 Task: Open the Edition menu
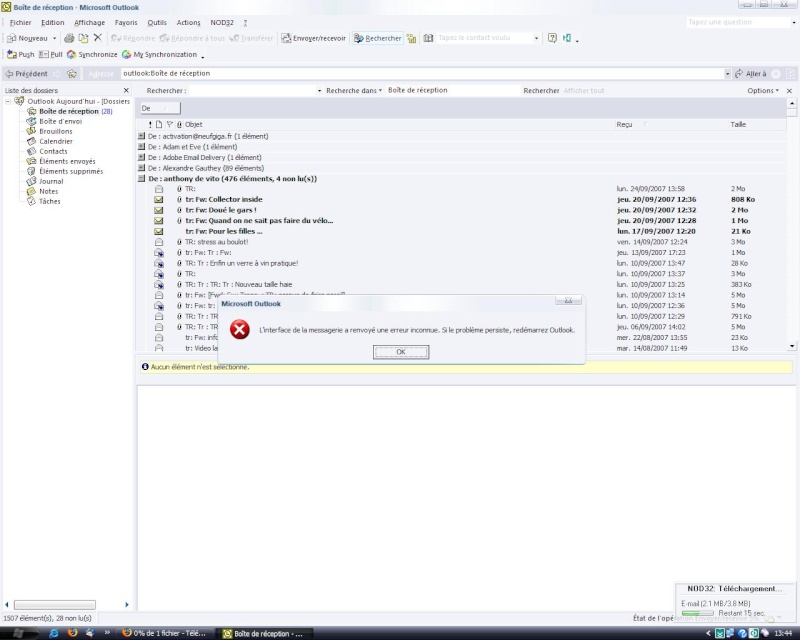pyautogui.click(x=53, y=22)
